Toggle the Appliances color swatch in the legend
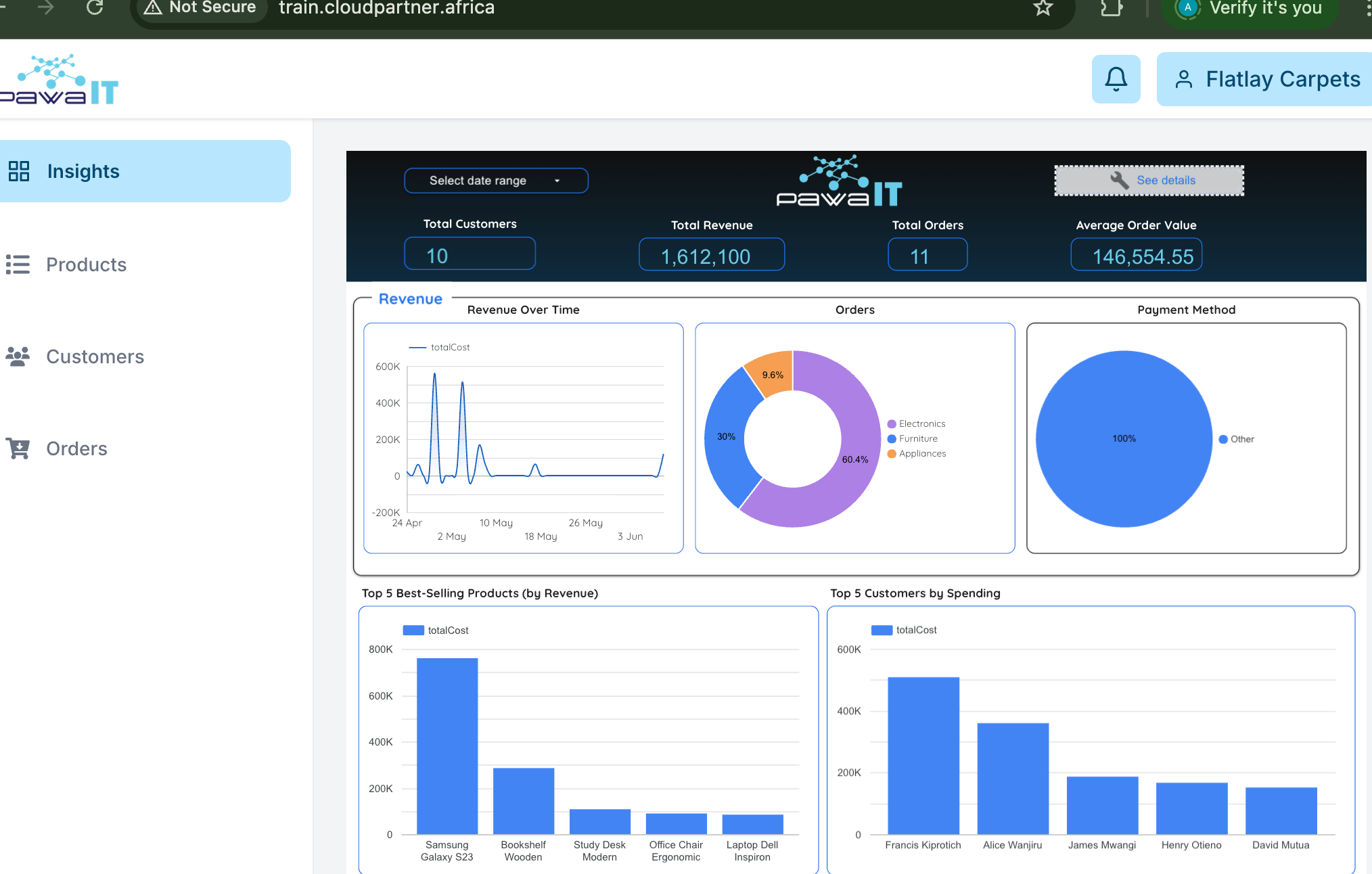The height and width of the screenshot is (874, 1372). point(891,453)
